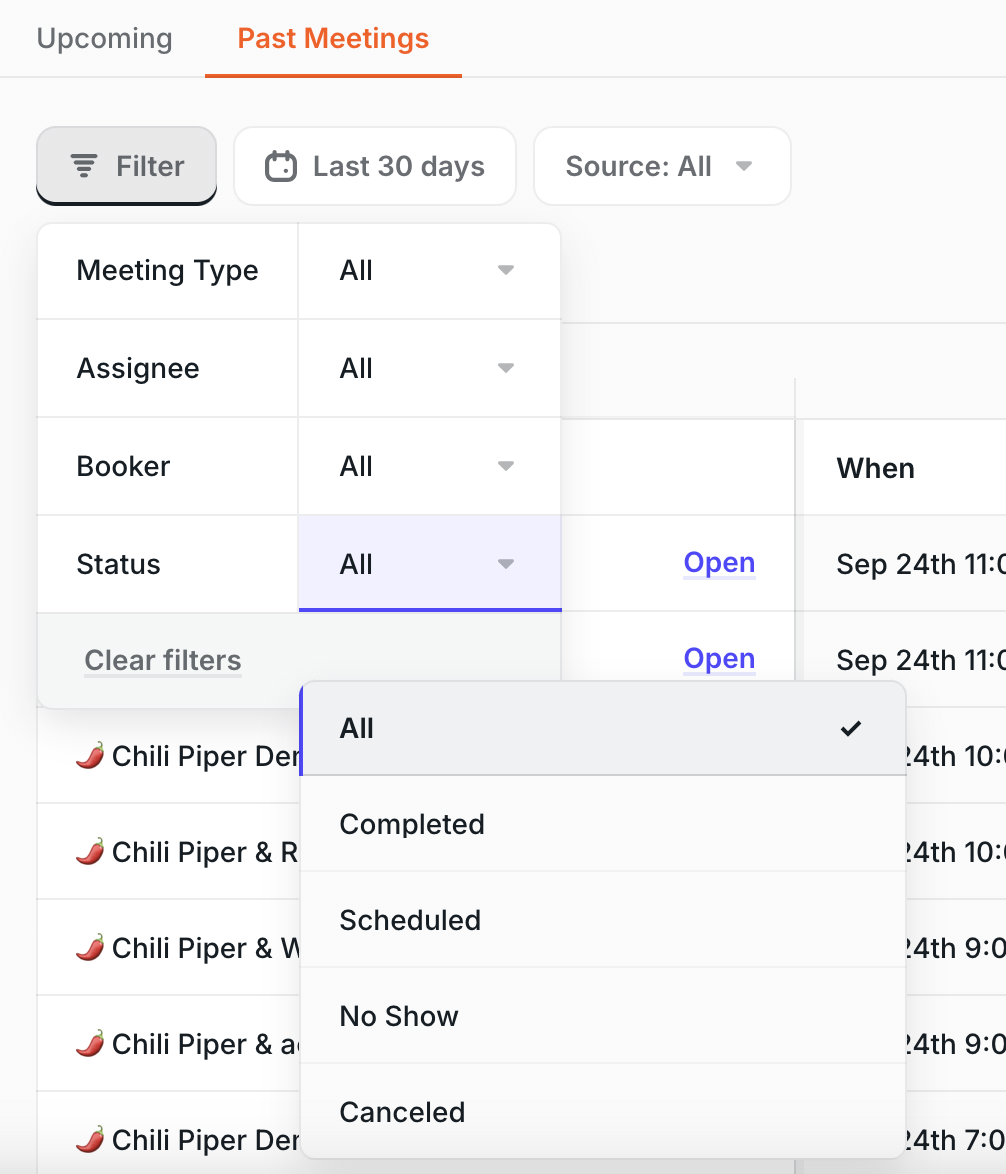
Task: Click the Filter lines icon
Action: pos(84,165)
